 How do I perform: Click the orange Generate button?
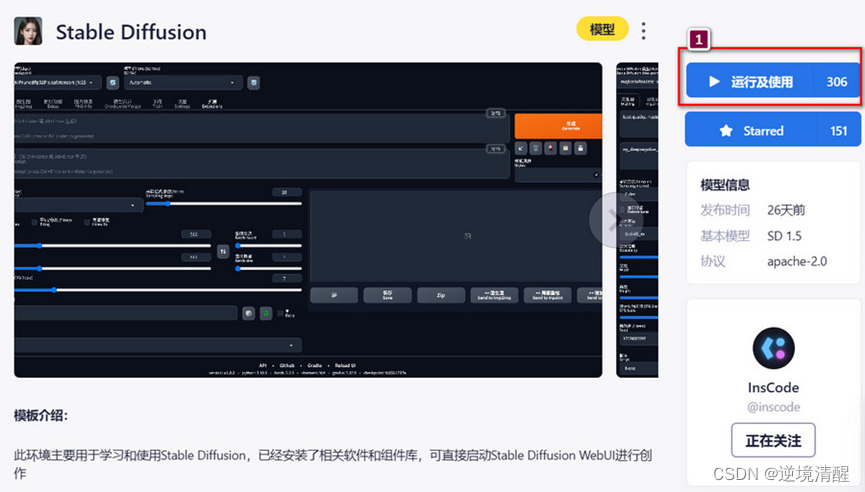click(x=558, y=126)
